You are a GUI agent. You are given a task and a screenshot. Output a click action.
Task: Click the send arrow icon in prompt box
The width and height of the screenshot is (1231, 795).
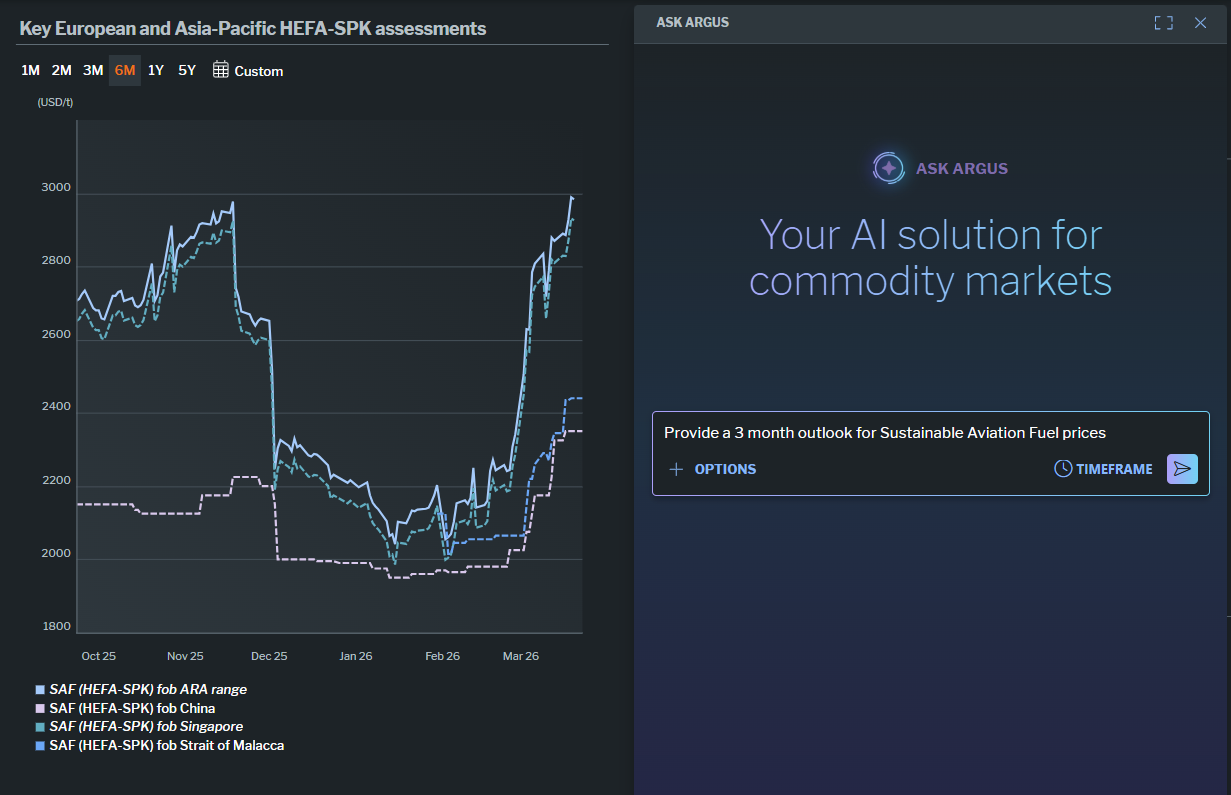point(1181,469)
